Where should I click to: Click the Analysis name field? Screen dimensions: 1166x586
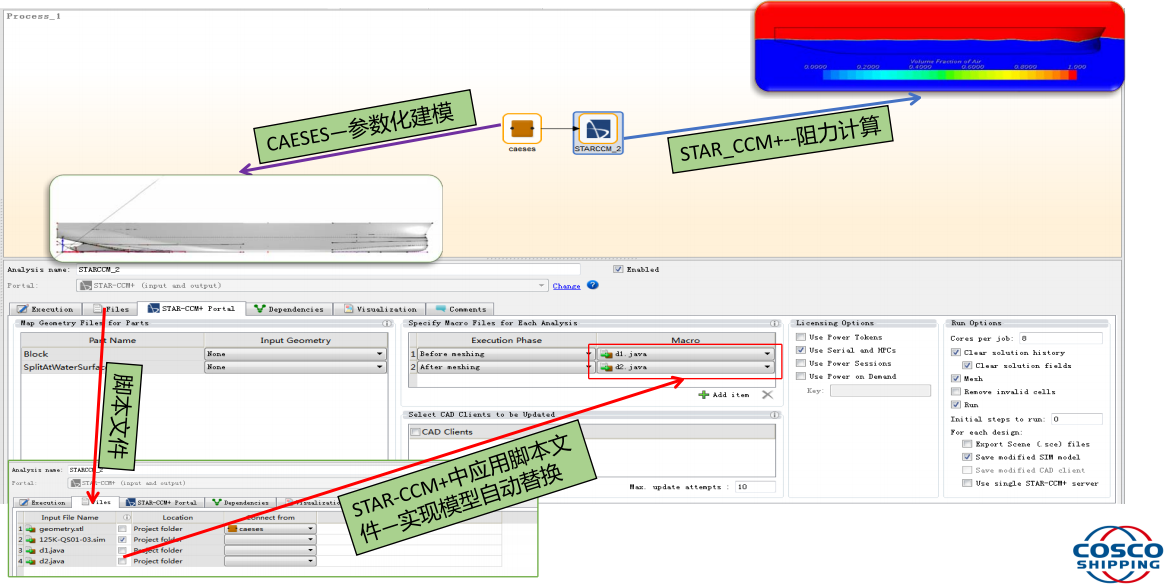(328, 269)
